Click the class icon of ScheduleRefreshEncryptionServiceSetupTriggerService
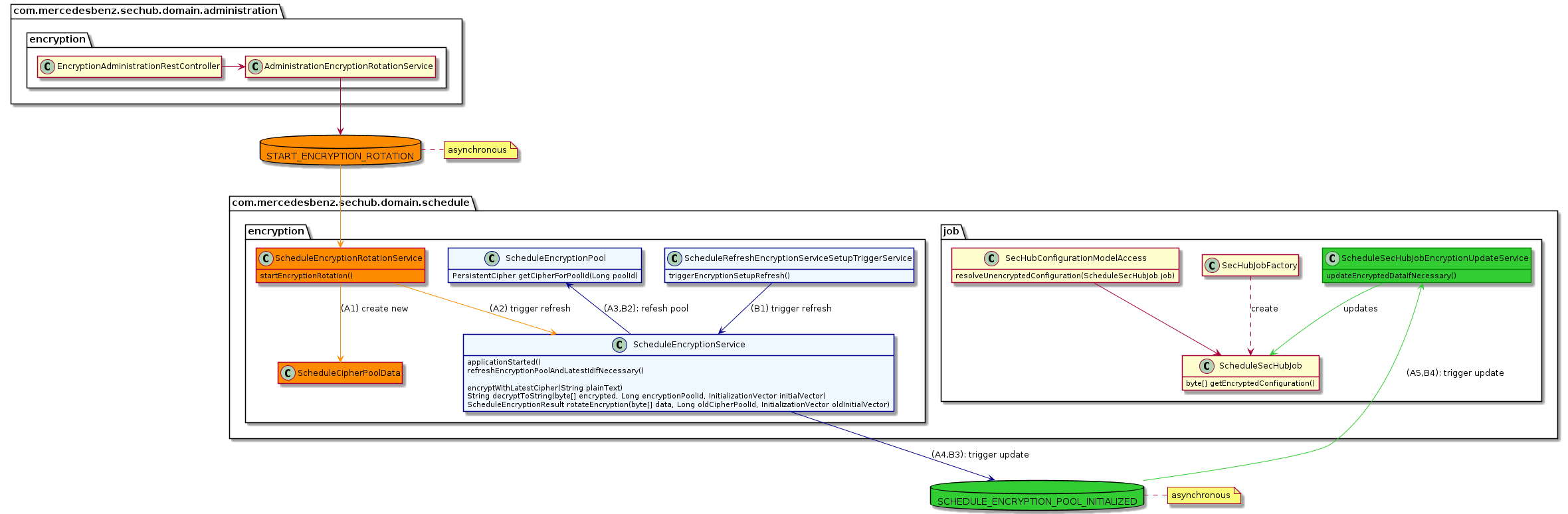Viewport: 1568px width, 514px height. (675, 258)
